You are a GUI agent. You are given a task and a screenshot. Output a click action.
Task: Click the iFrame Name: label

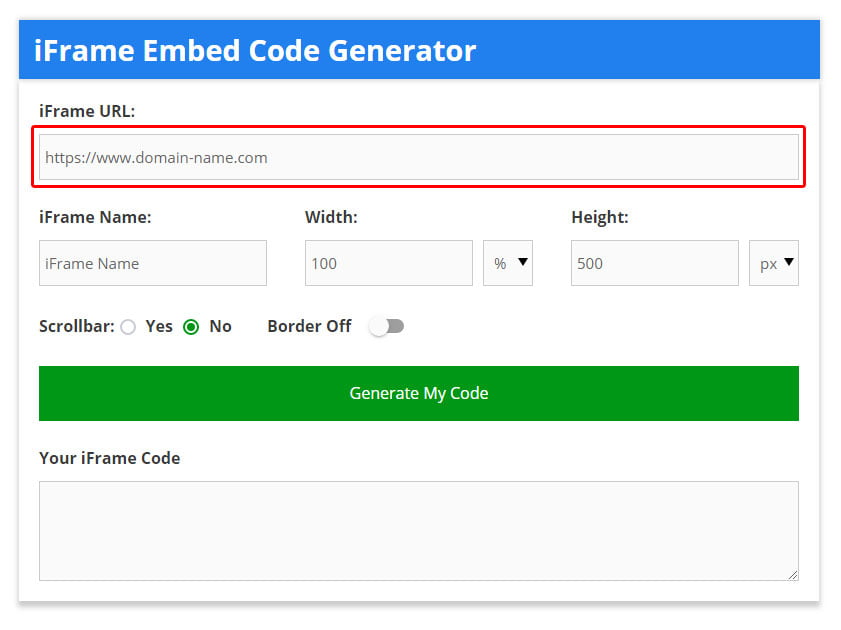click(95, 217)
